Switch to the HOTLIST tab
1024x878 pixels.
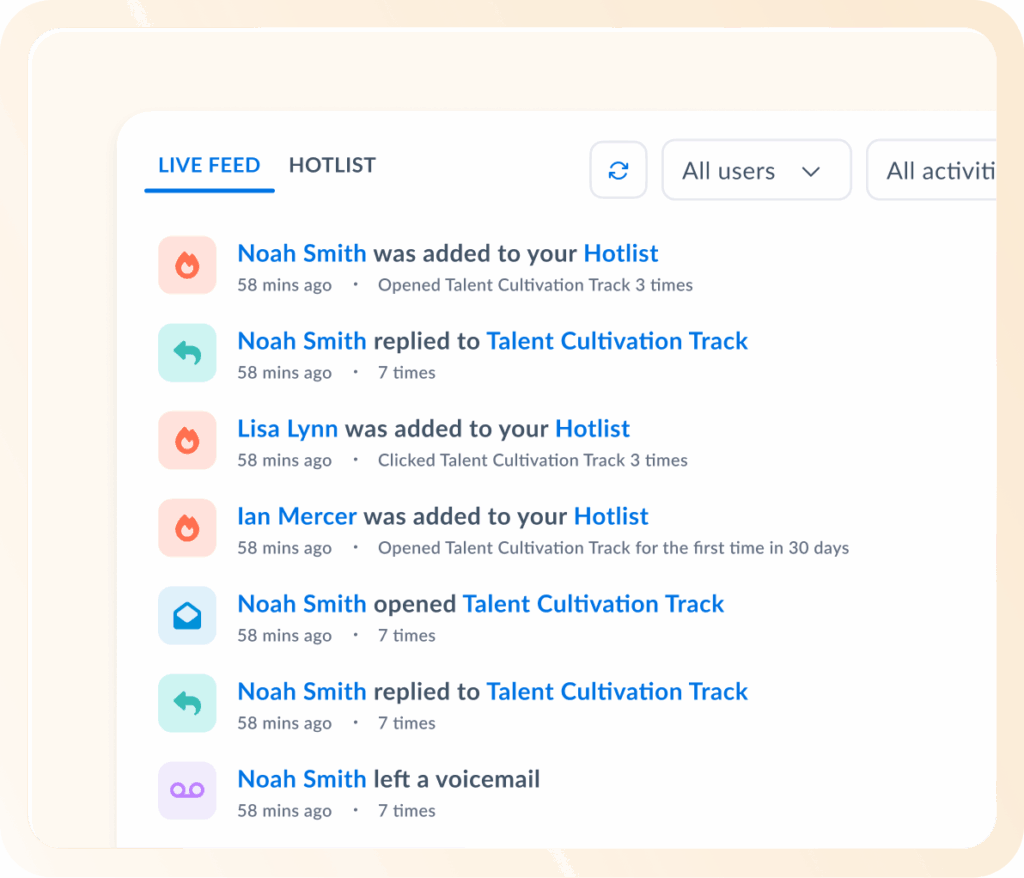click(x=332, y=165)
